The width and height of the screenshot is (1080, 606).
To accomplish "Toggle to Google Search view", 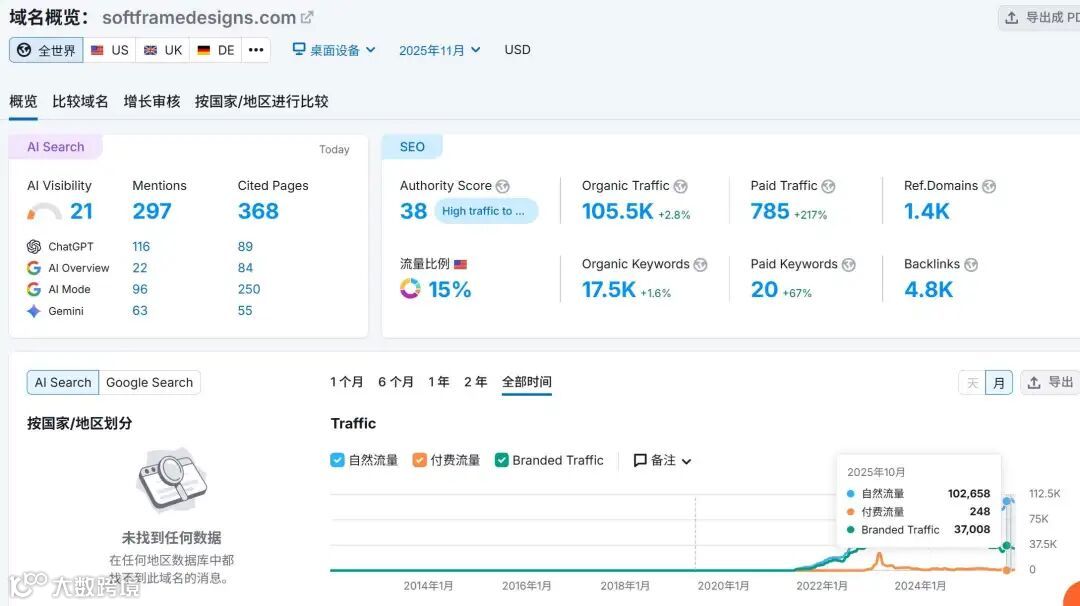I will (x=149, y=382).
